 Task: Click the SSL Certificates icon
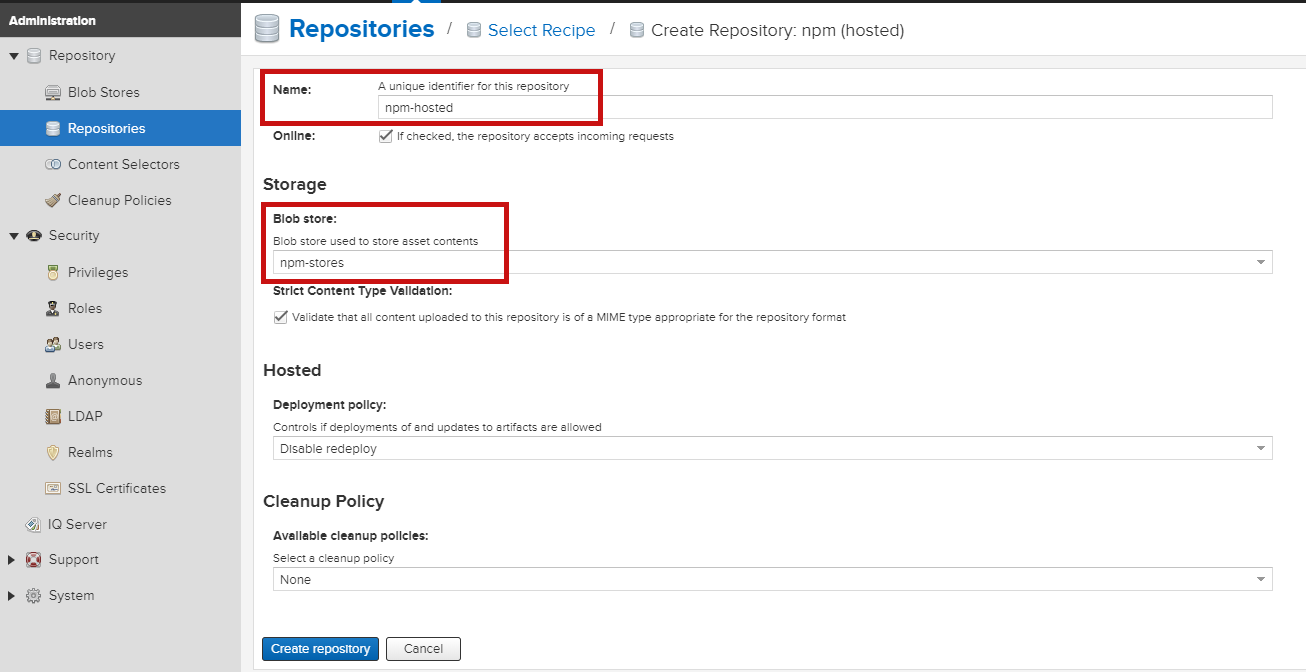(53, 489)
